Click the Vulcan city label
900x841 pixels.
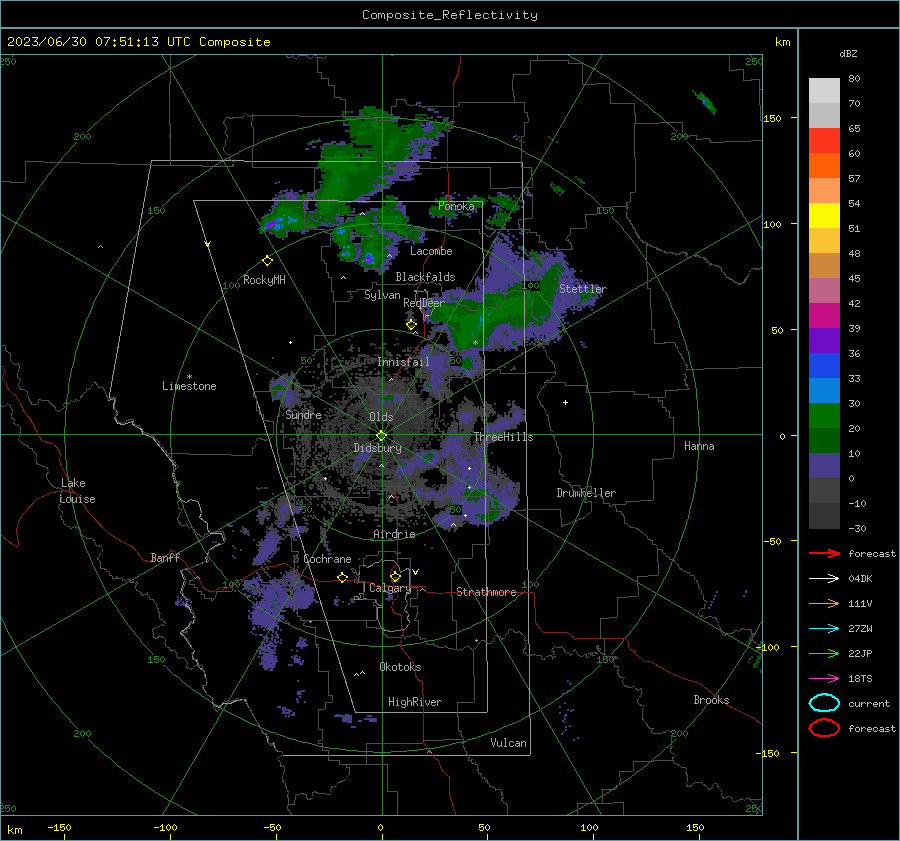click(x=508, y=743)
